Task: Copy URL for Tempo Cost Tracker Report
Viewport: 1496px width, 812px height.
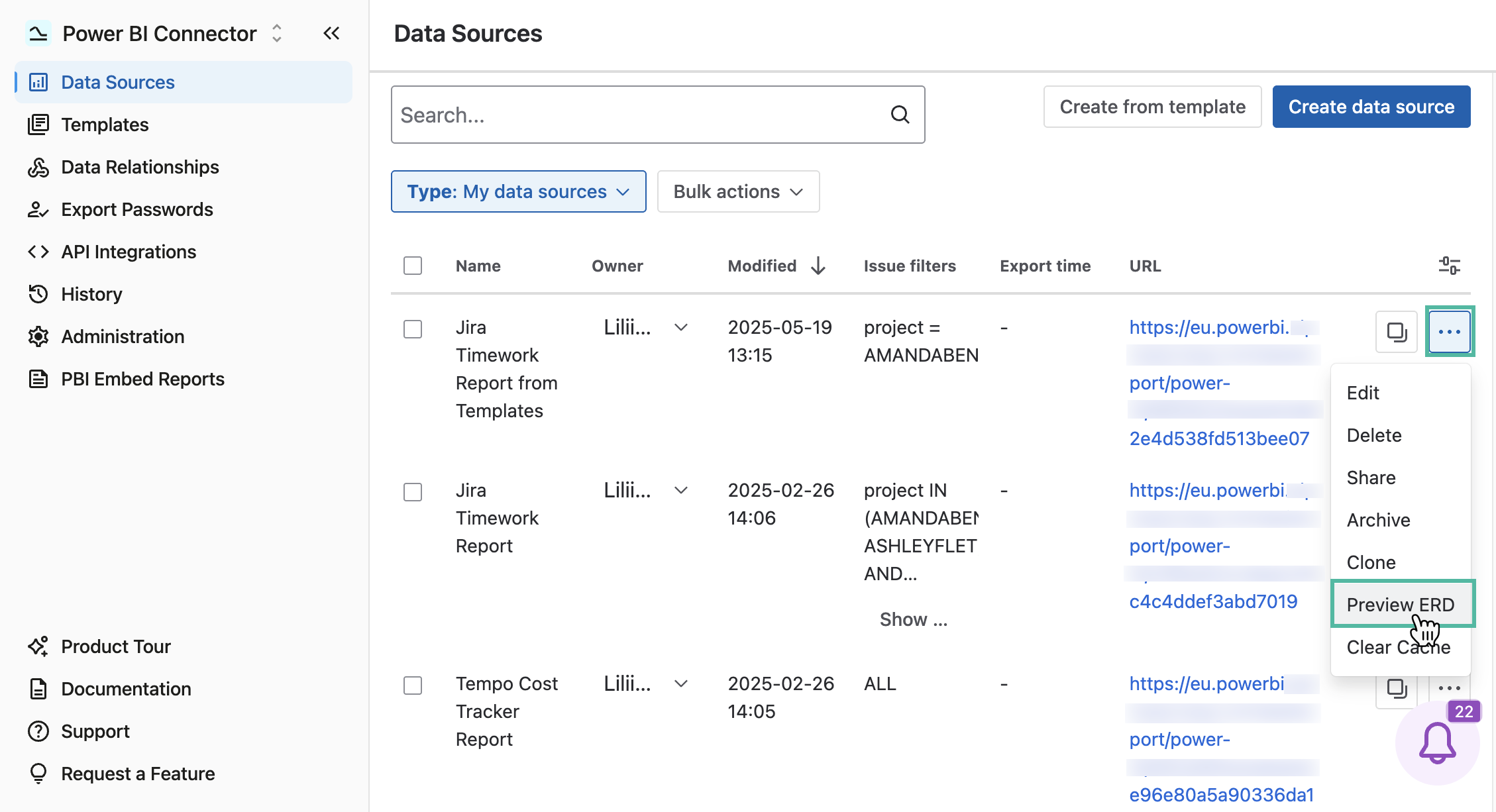Action: 1397,689
